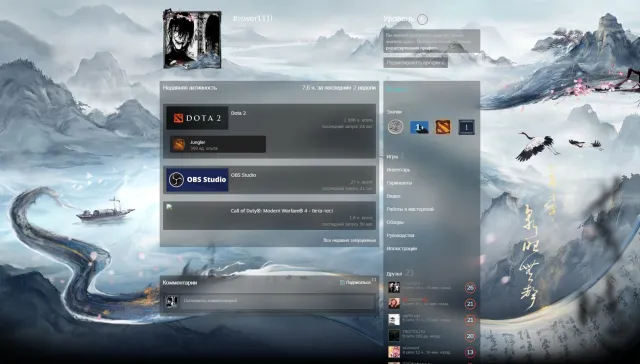
Task: Click the level 20 friend badge
Action: pyautogui.click(x=470, y=336)
